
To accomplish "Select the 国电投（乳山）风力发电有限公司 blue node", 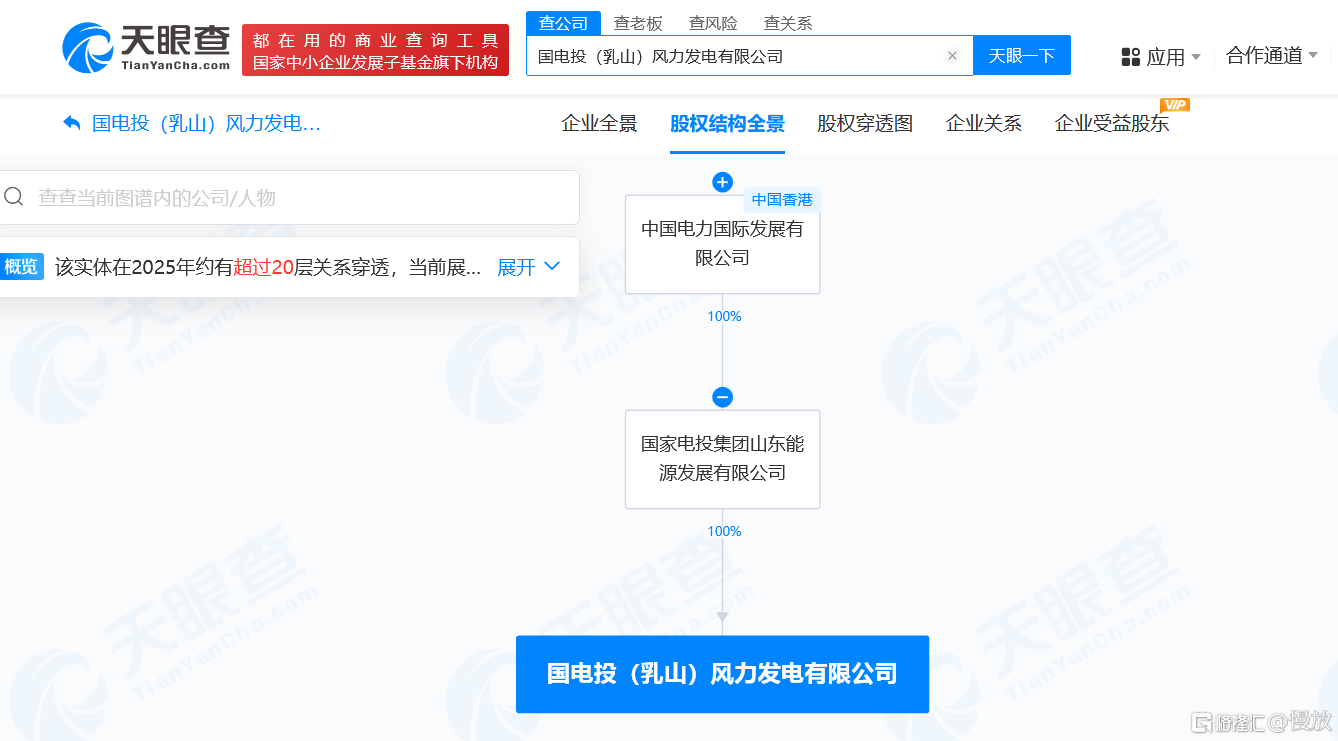I will 722,674.
